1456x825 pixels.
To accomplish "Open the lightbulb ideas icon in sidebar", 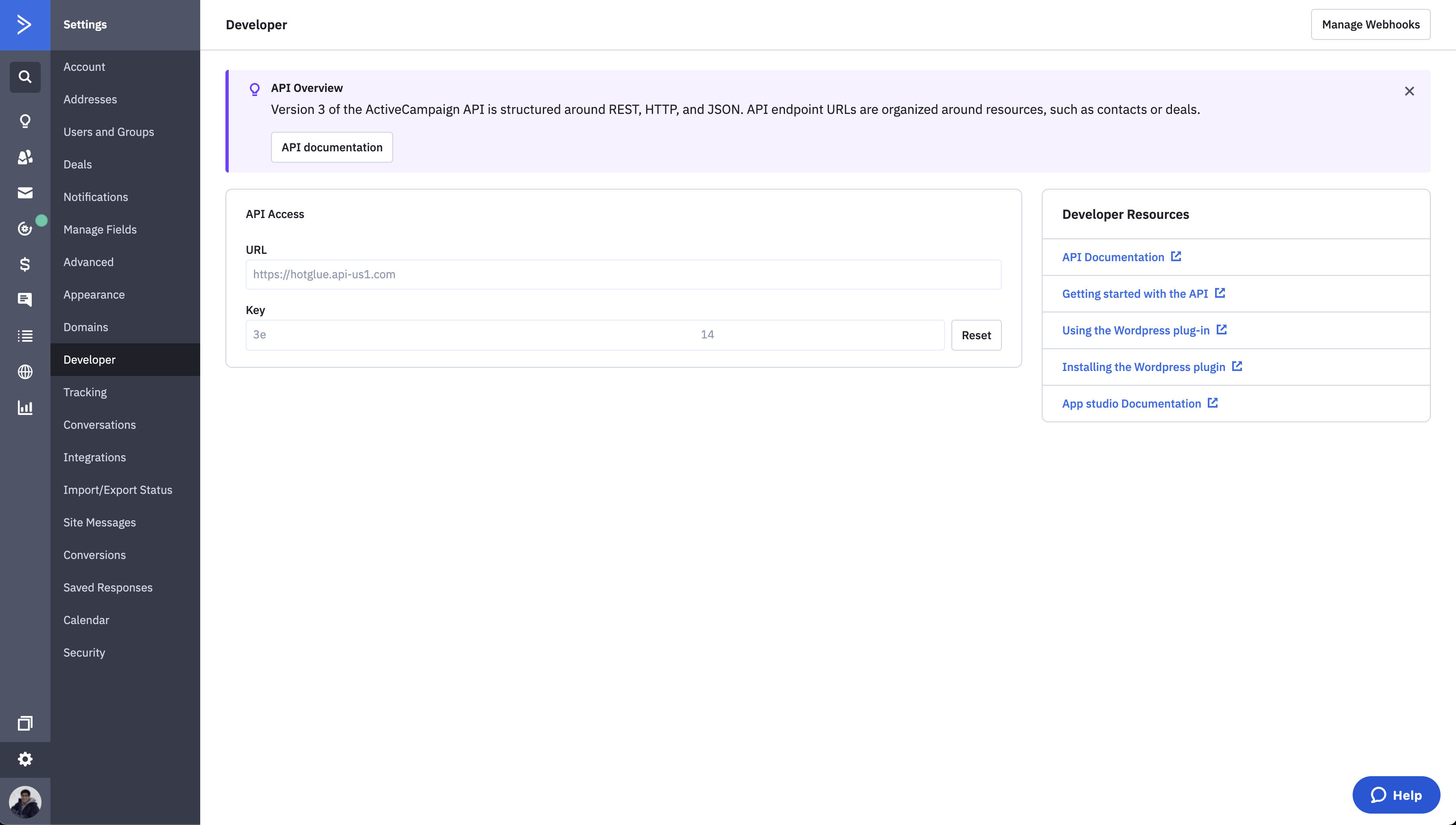I will click(x=25, y=121).
